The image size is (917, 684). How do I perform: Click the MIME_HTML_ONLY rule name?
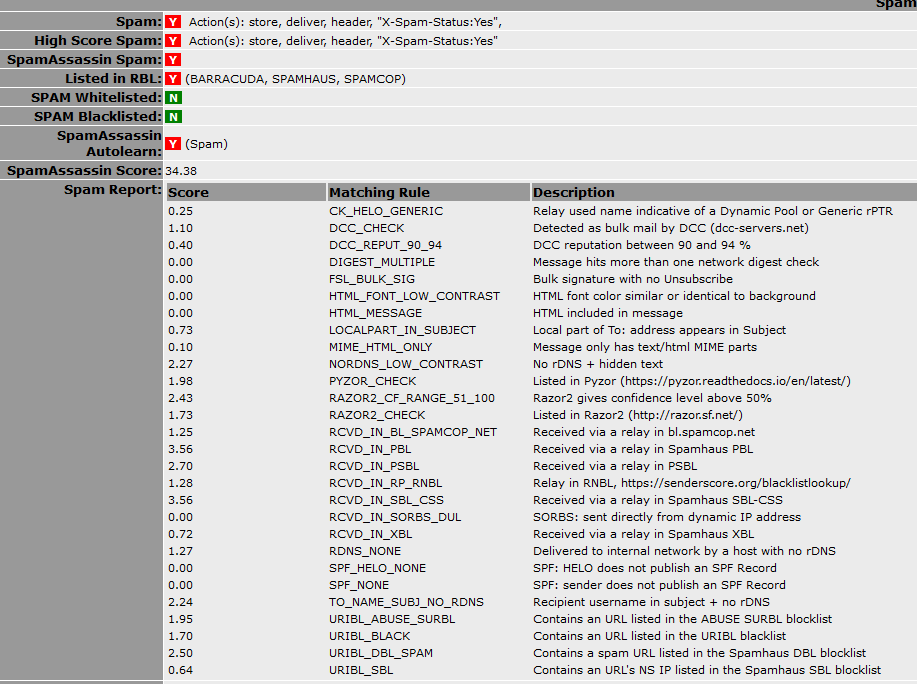pyautogui.click(x=381, y=347)
